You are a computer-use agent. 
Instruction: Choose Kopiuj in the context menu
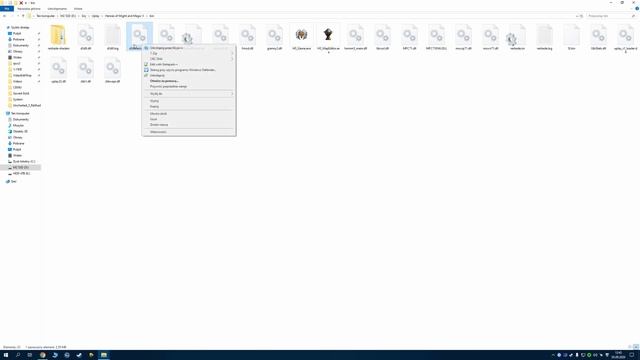pos(189,107)
